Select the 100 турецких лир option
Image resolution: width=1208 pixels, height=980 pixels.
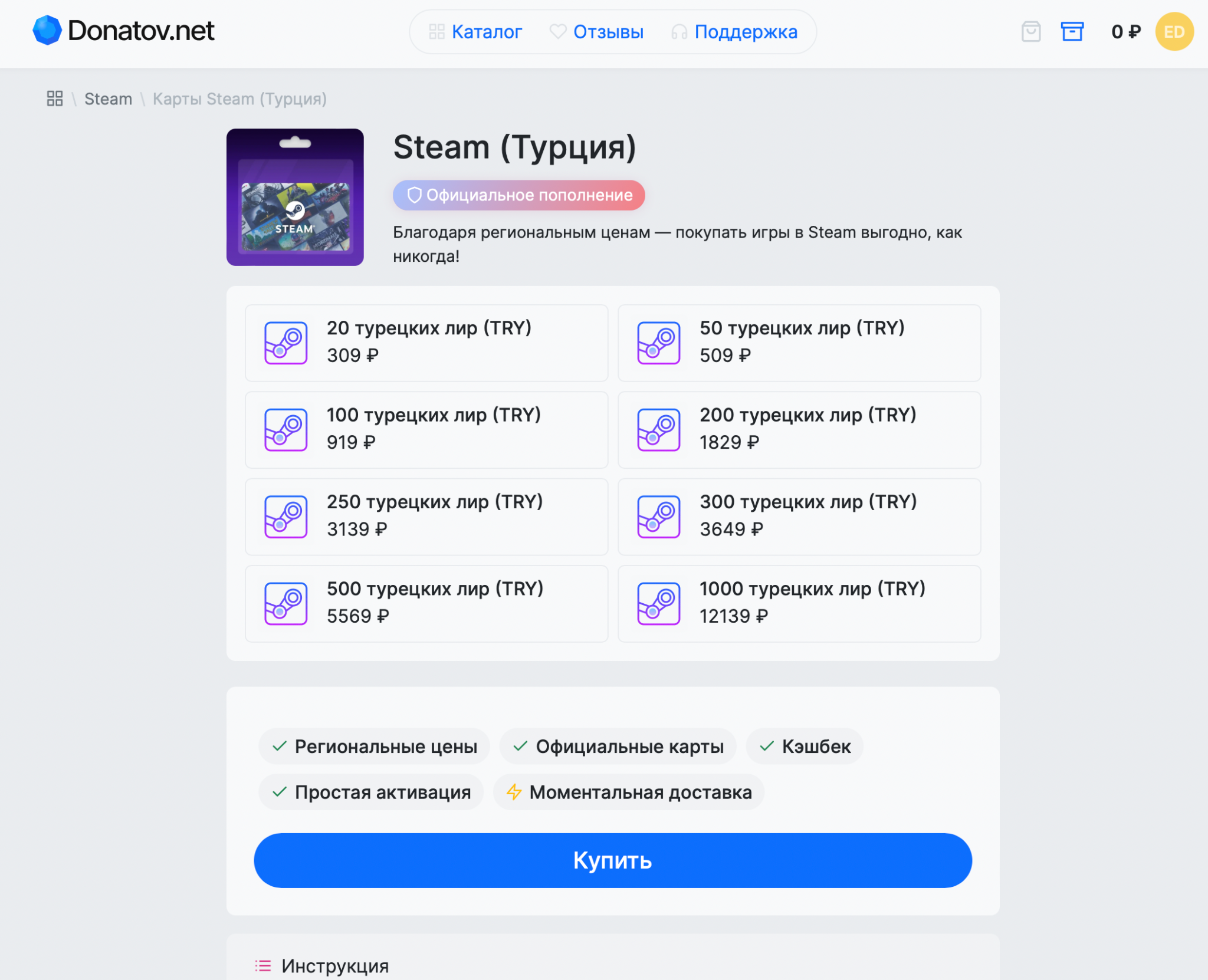pyautogui.click(x=426, y=430)
